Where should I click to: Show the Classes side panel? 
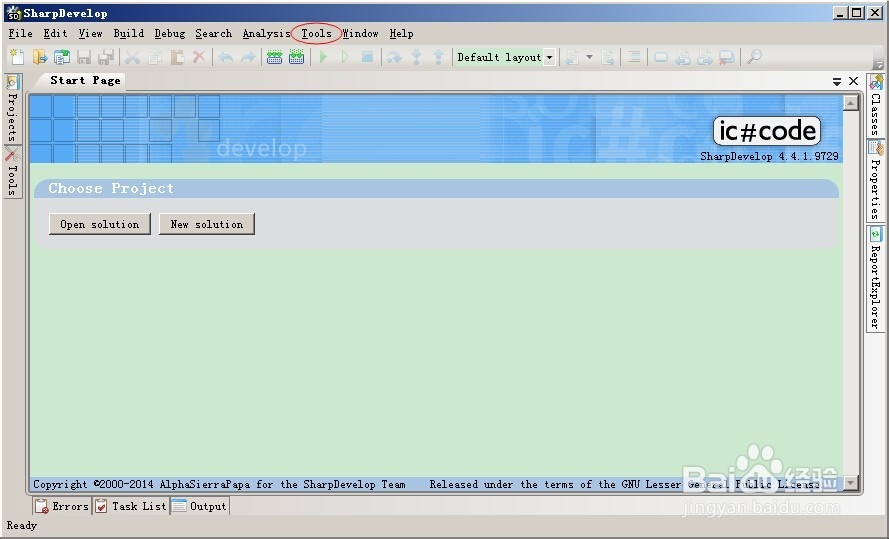coord(876,105)
